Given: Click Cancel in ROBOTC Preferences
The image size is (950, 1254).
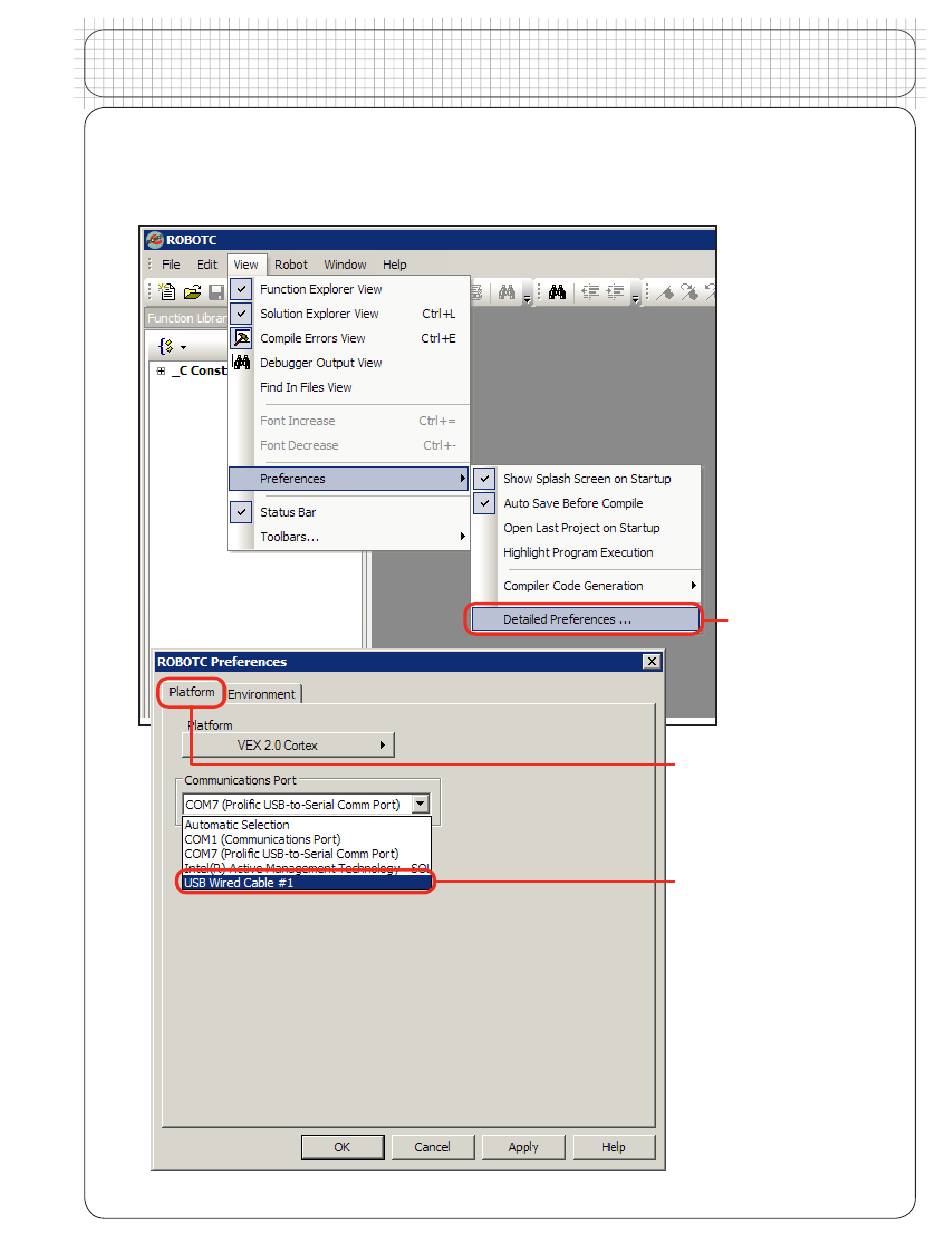Looking at the screenshot, I should pos(432,1147).
